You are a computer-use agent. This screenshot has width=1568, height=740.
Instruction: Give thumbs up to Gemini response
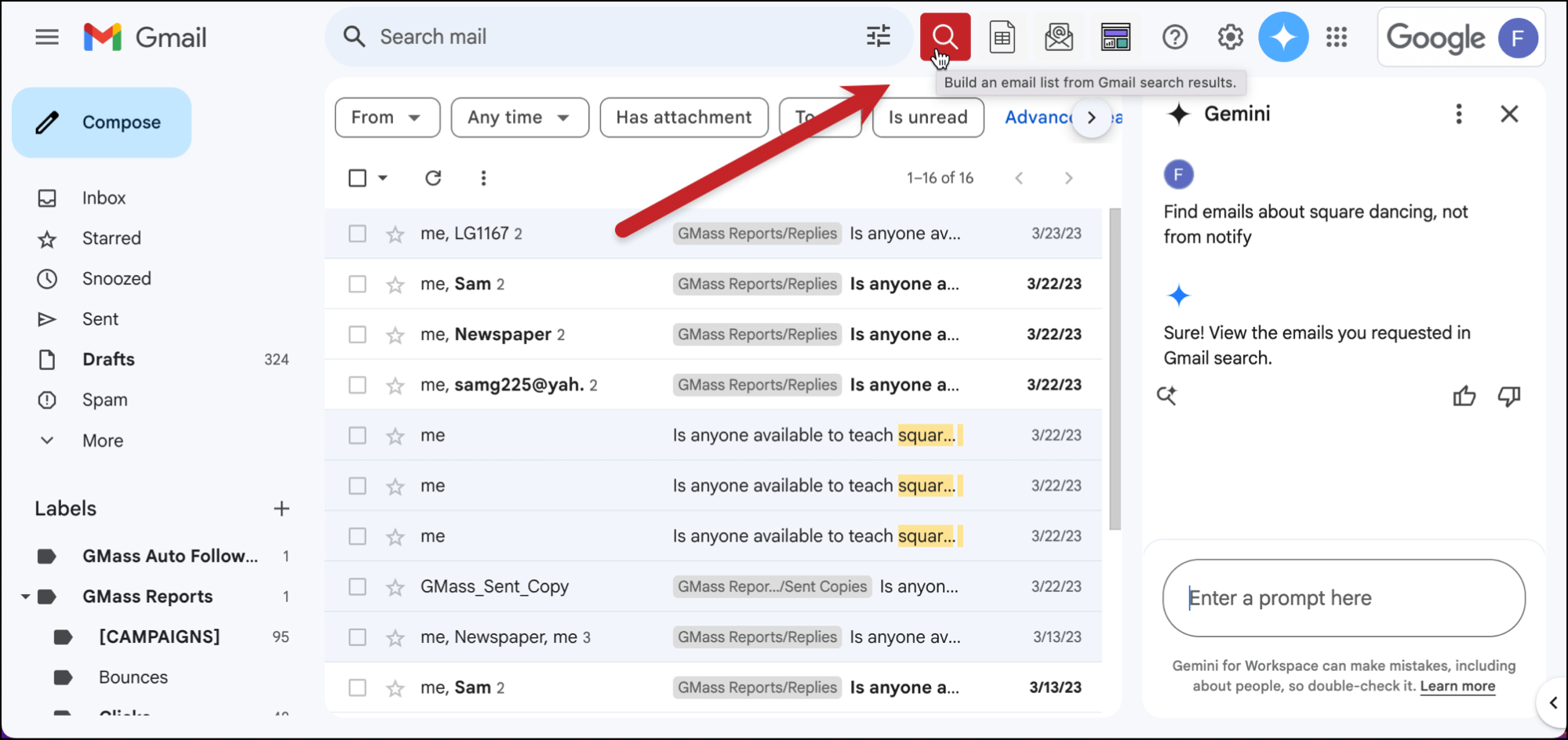pos(1464,396)
